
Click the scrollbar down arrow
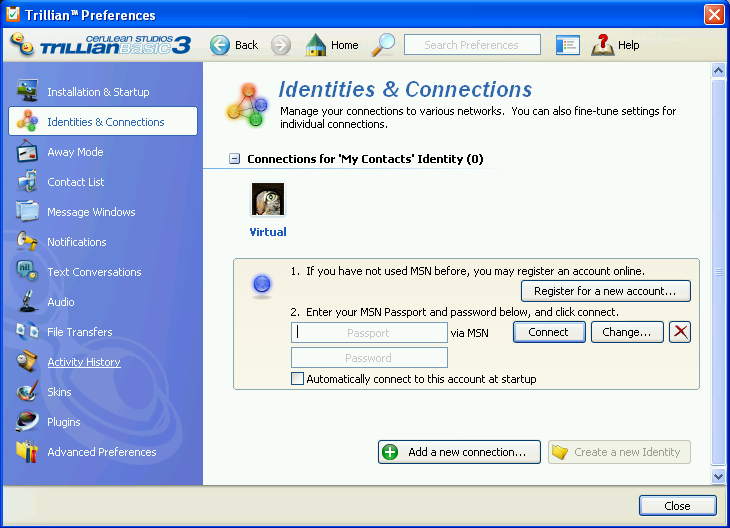tap(718, 476)
